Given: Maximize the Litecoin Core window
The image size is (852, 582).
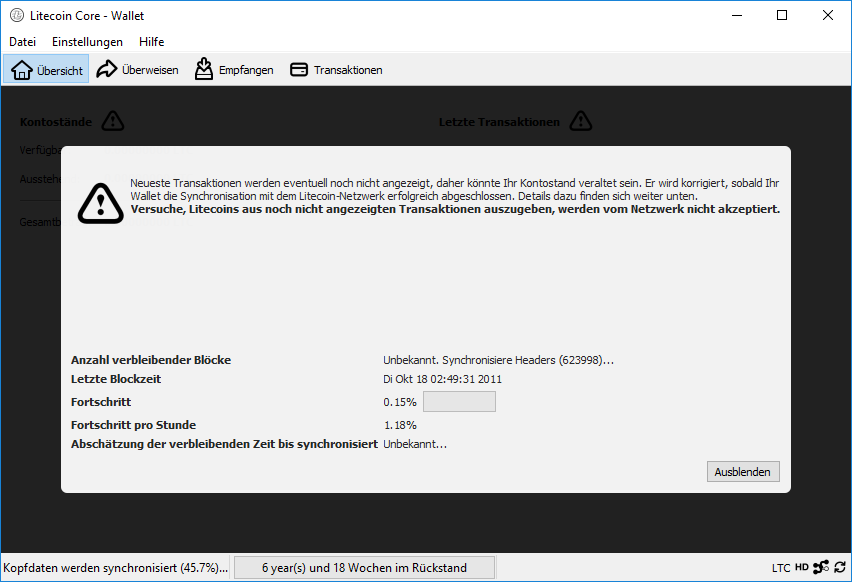Looking at the screenshot, I should click(x=782, y=15).
